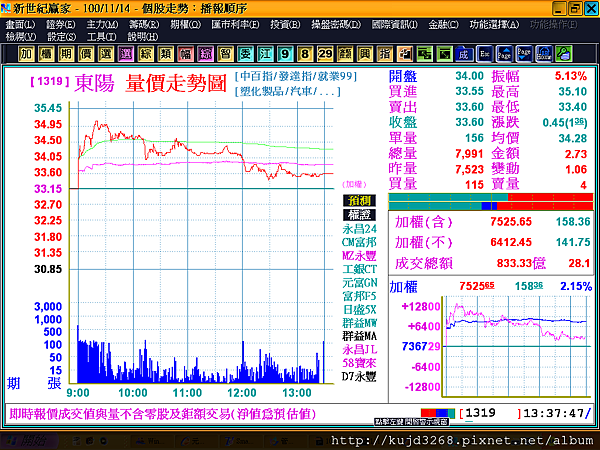Open the 主力(M) menu
Image resolution: width=600 pixels, height=450 pixels.
point(102,24)
